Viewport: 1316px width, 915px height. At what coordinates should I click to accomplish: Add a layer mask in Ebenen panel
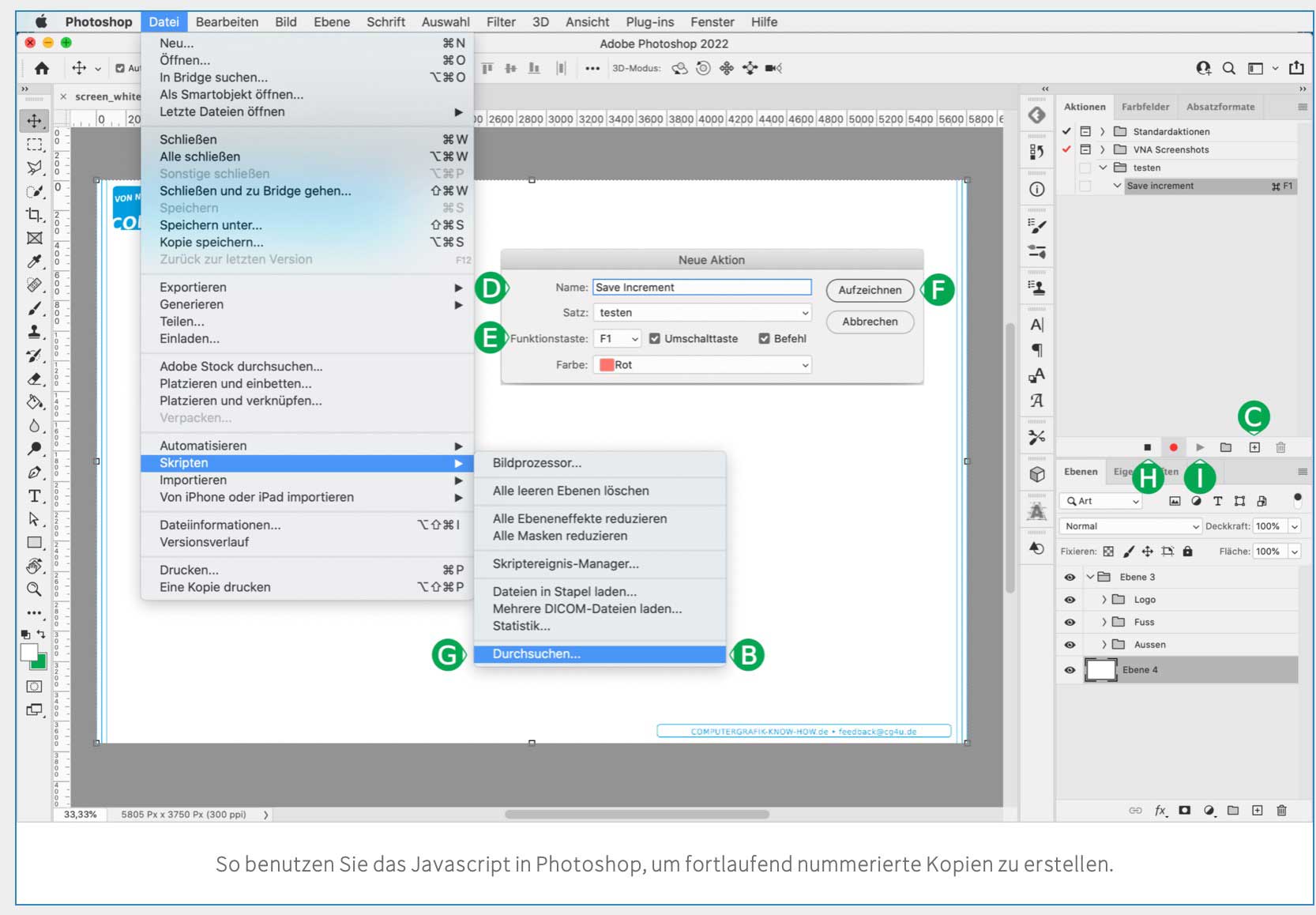tap(1184, 810)
